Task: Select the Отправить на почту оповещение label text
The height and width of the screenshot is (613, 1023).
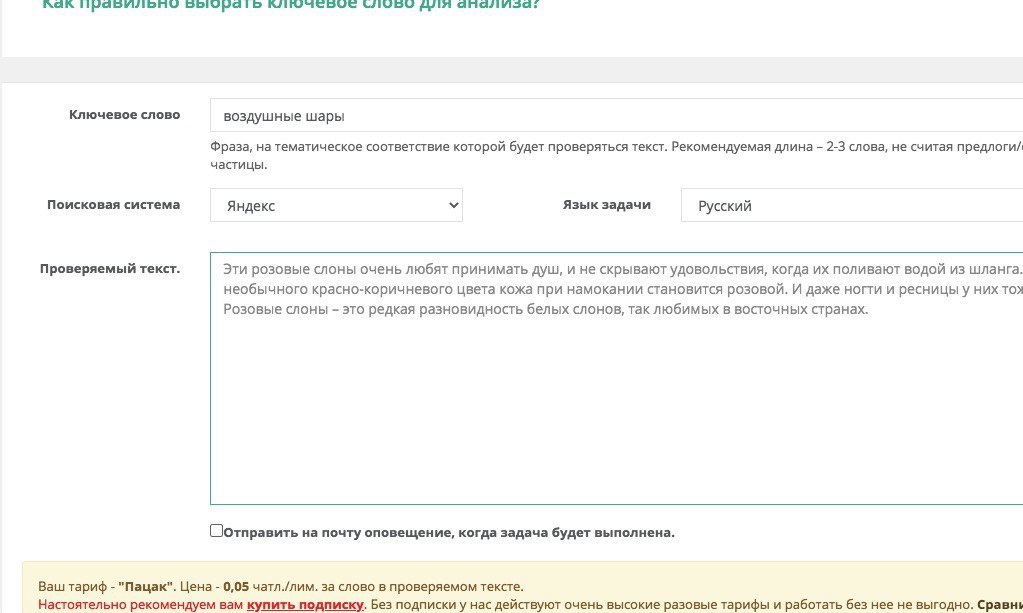Action: click(x=449, y=533)
